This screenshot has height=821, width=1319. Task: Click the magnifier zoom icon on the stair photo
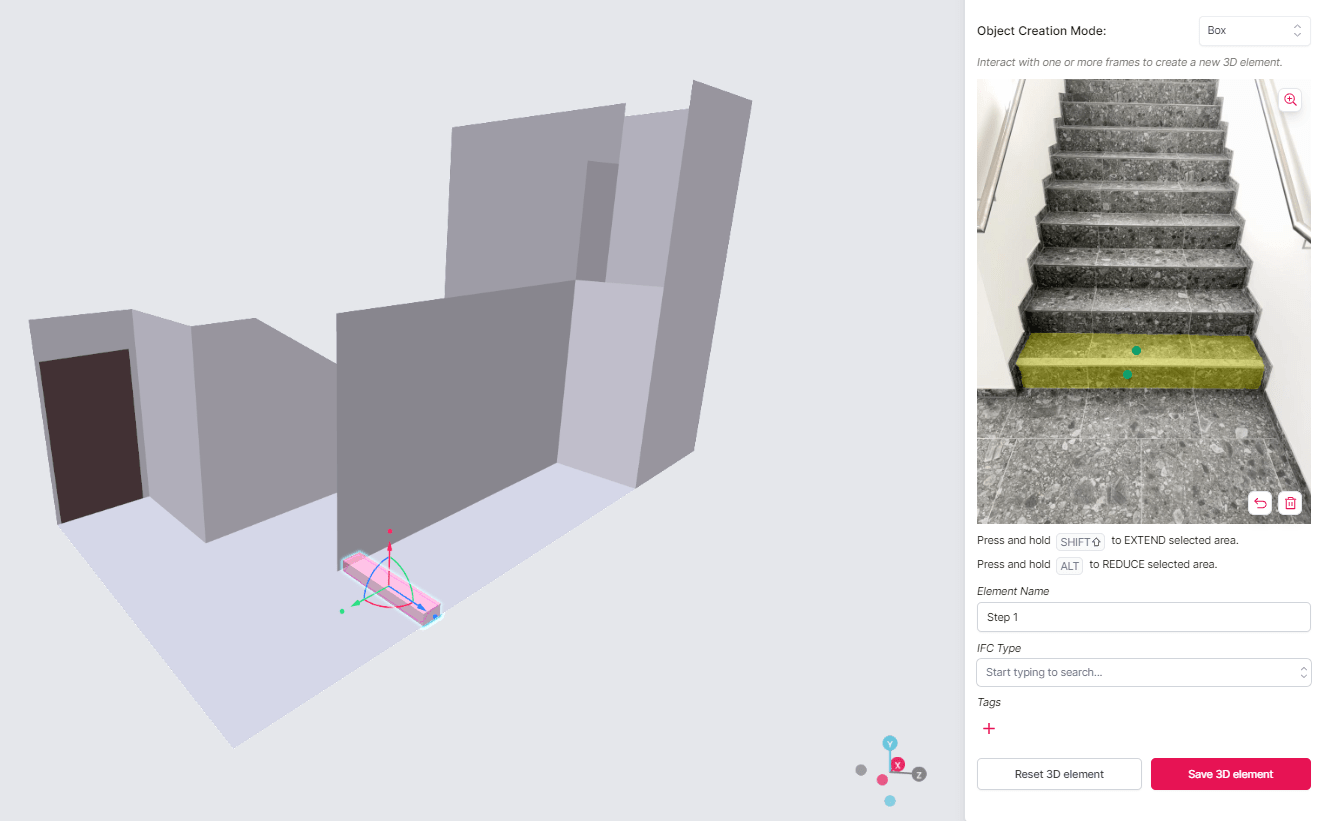(1290, 100)
